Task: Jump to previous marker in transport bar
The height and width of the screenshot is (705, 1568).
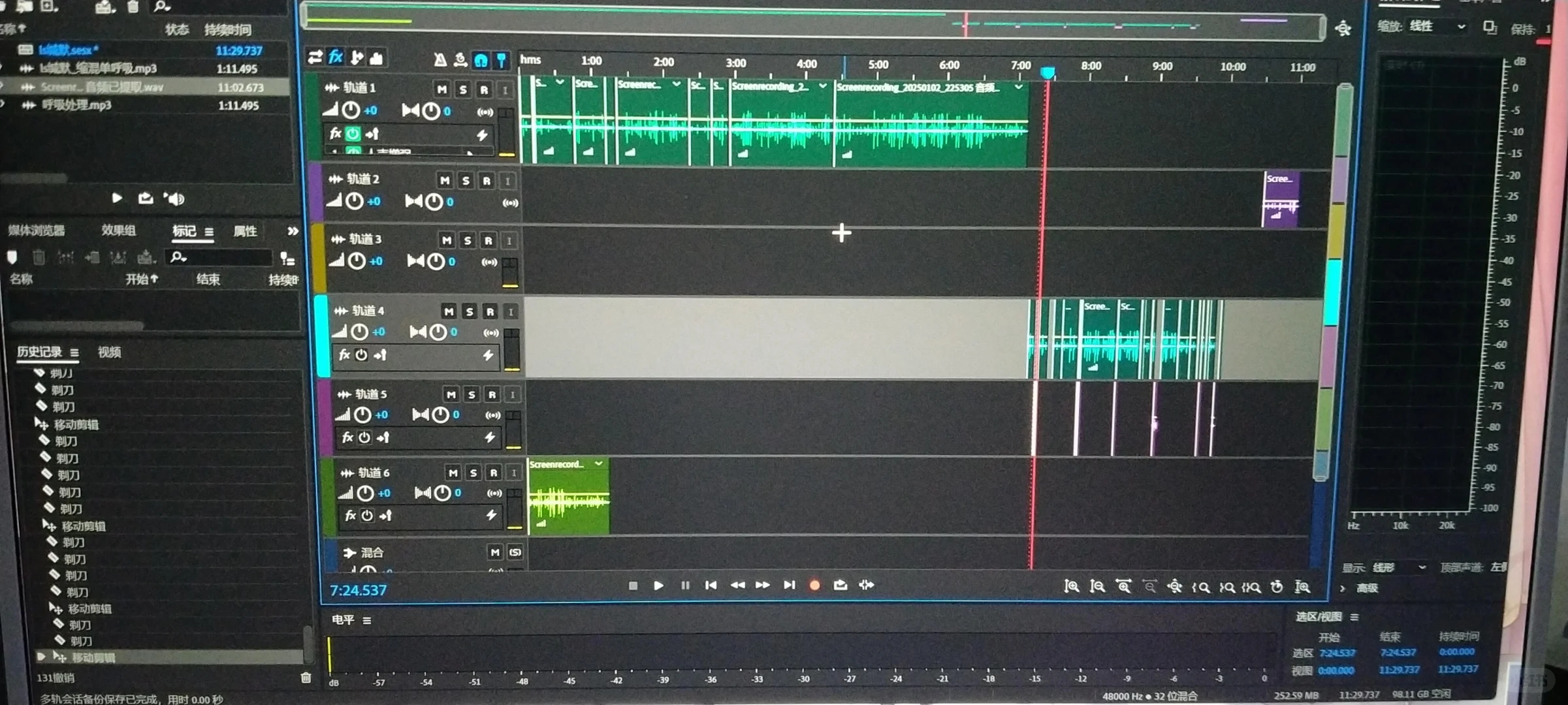Action: 711,586
